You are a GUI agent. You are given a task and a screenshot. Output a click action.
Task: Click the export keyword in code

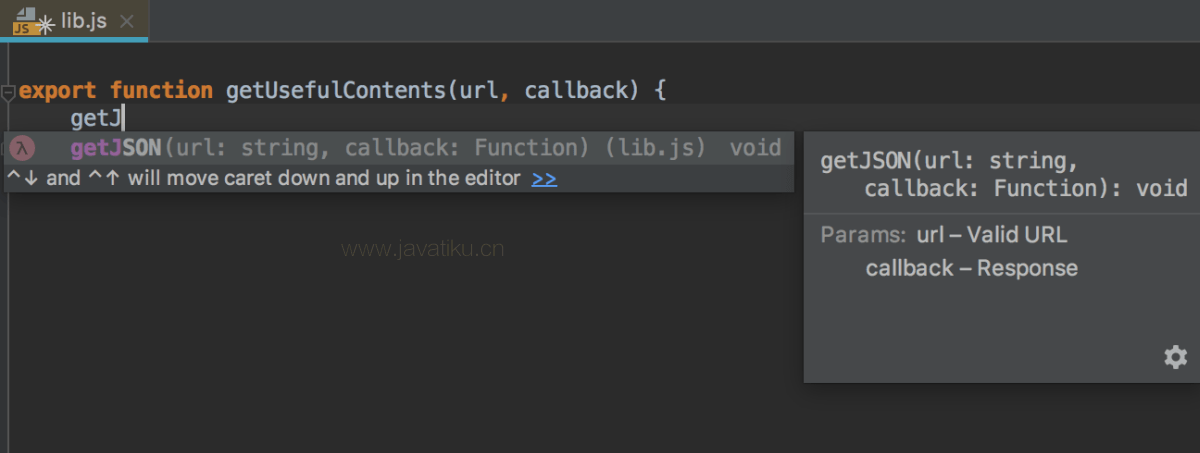[58, 91]
